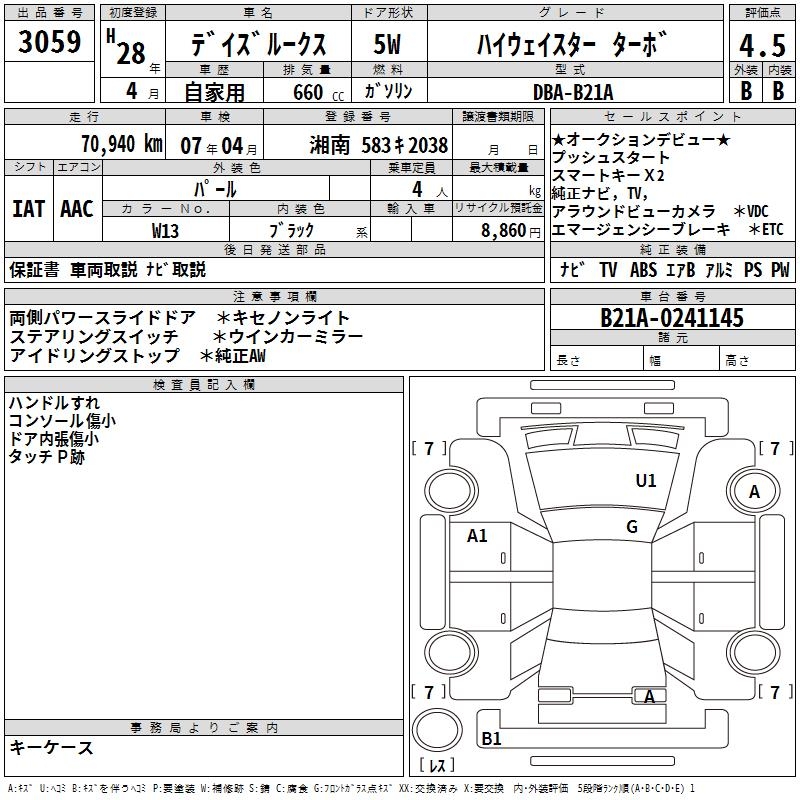Select the first registration year H28

tap(127, 47)
